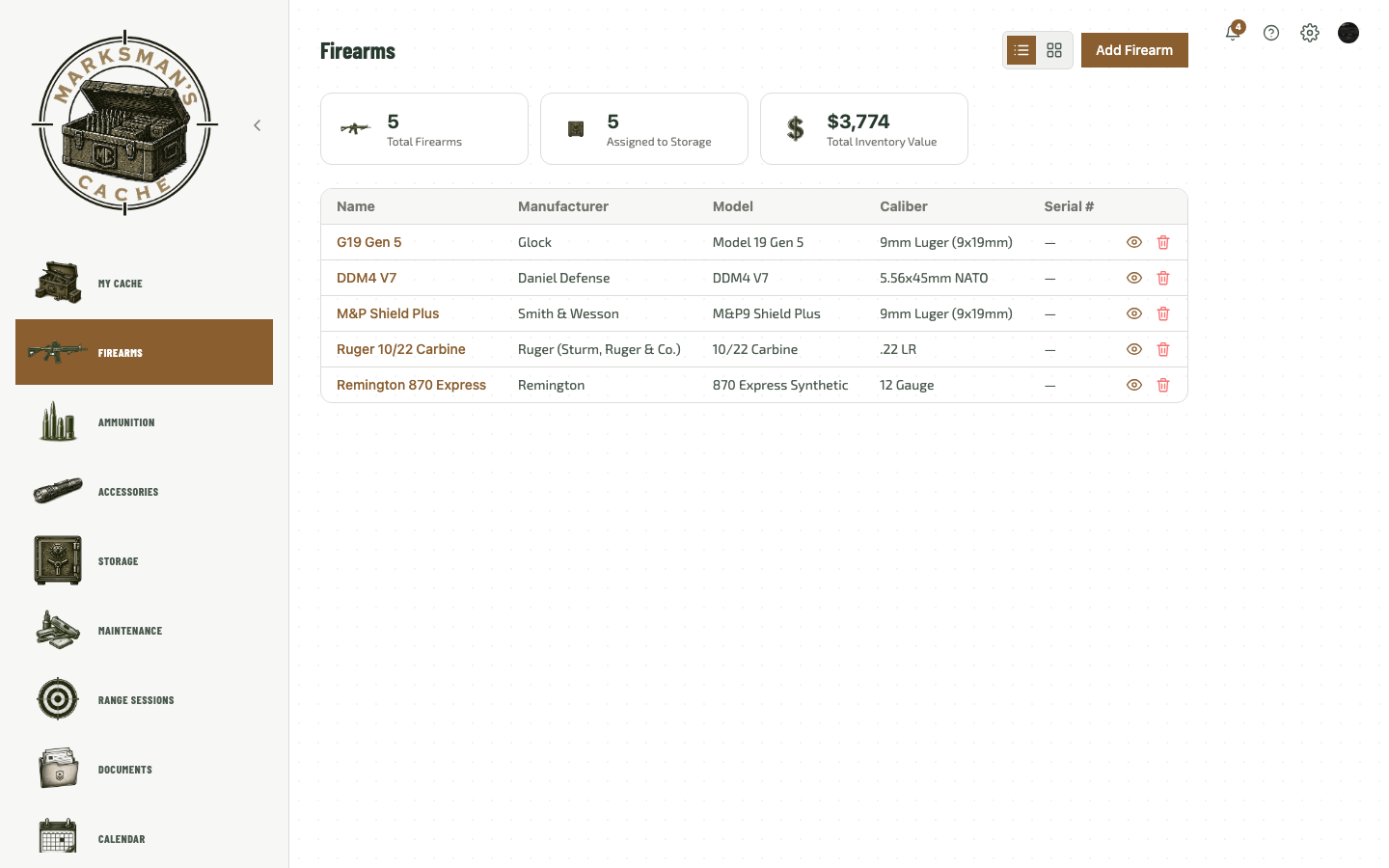Screen dimensions: 1389x868
Task: Delete the DDM4 V7 firearm
Action: click(1163, 278)
